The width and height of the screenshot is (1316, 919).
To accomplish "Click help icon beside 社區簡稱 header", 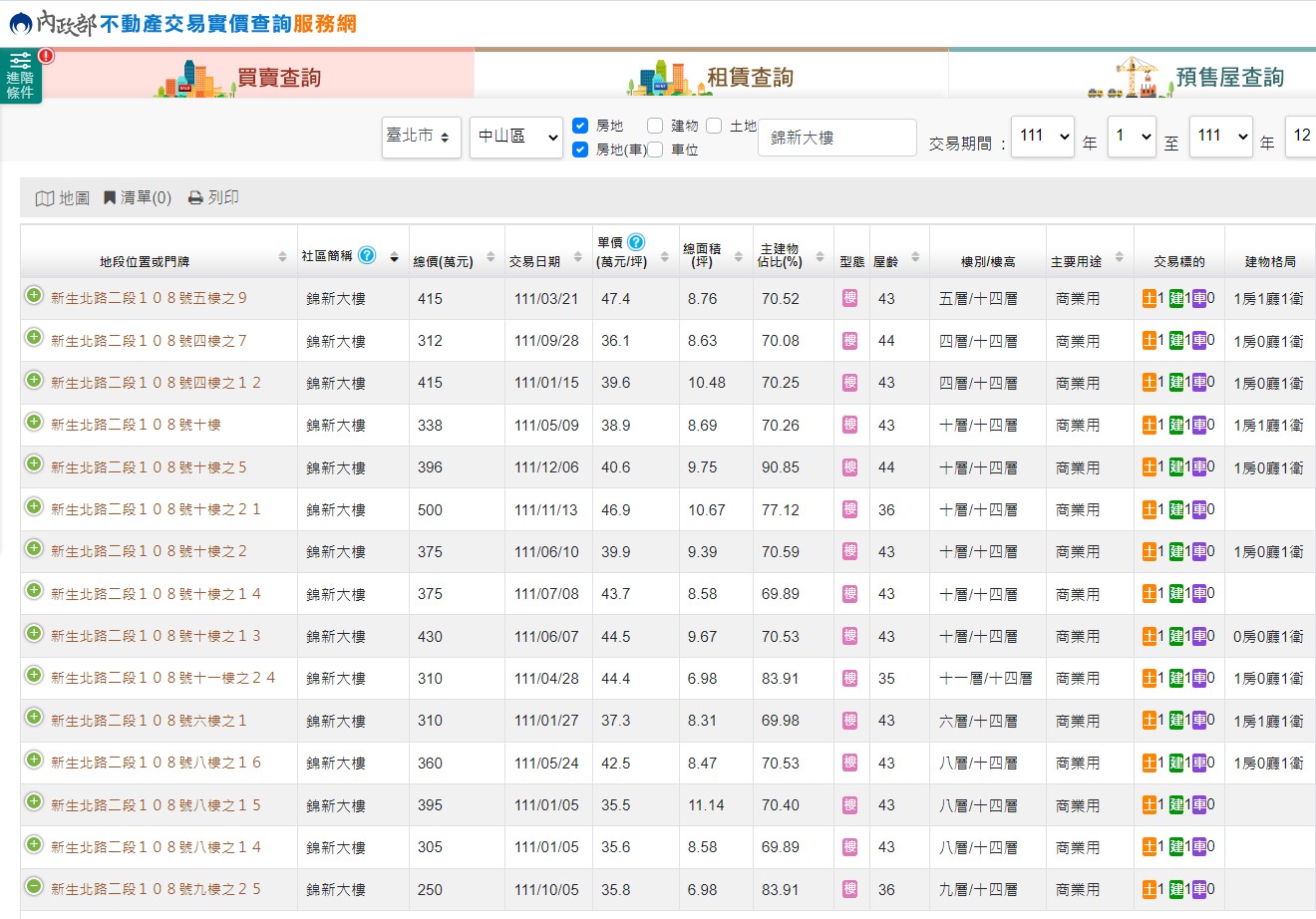I will pyautogui.click(x=367, y=255).
